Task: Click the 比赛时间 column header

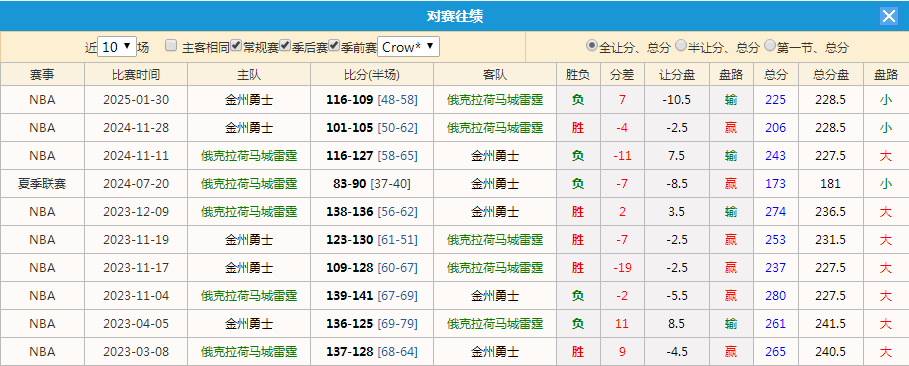Action: 136,74
